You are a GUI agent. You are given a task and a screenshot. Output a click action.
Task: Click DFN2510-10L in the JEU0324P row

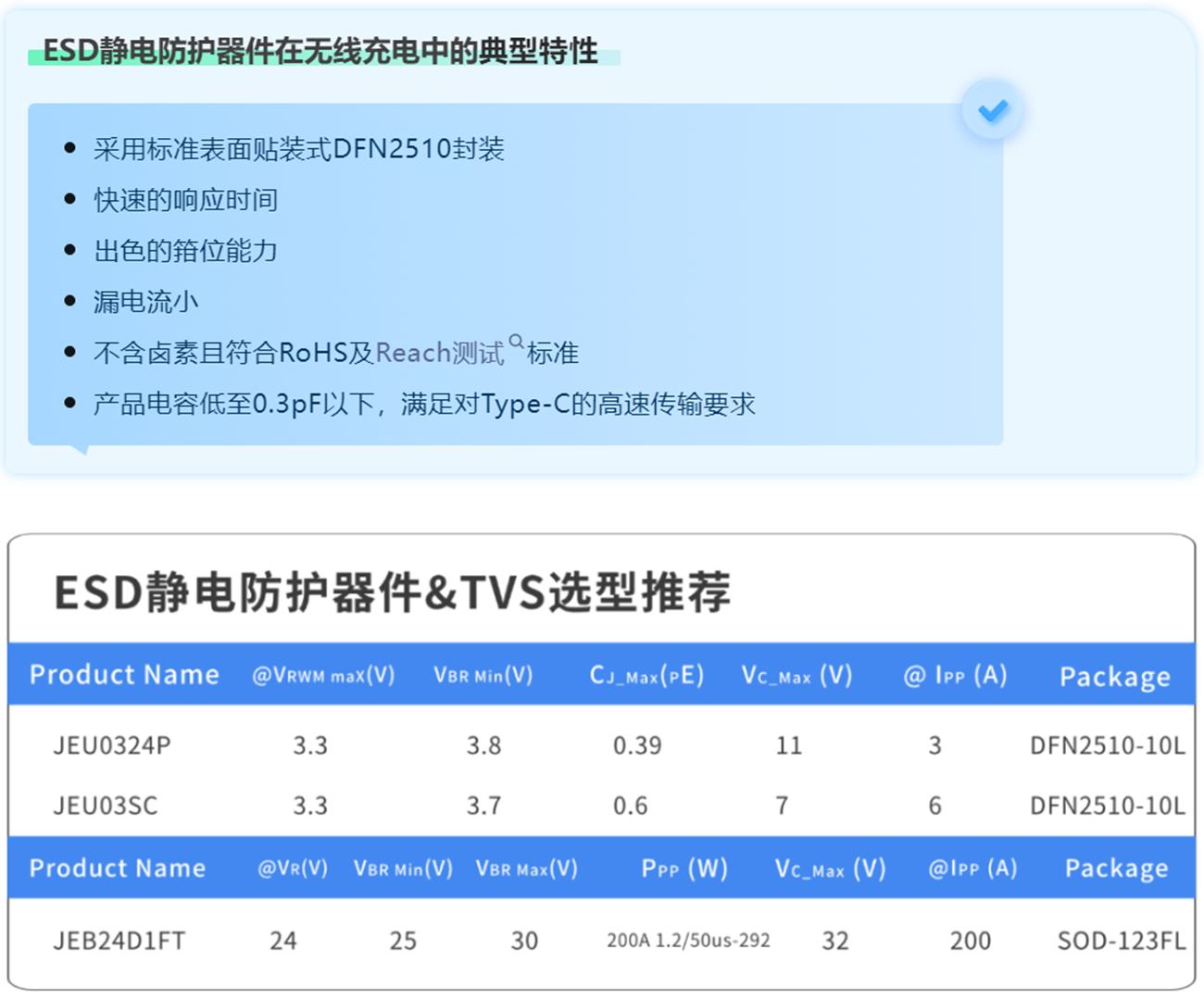1107,745
